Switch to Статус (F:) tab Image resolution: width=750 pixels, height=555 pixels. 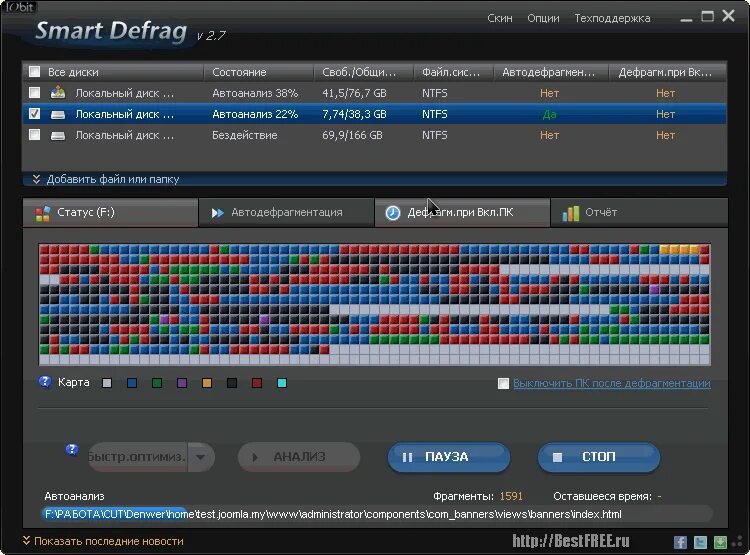click(x=110, y=212)
